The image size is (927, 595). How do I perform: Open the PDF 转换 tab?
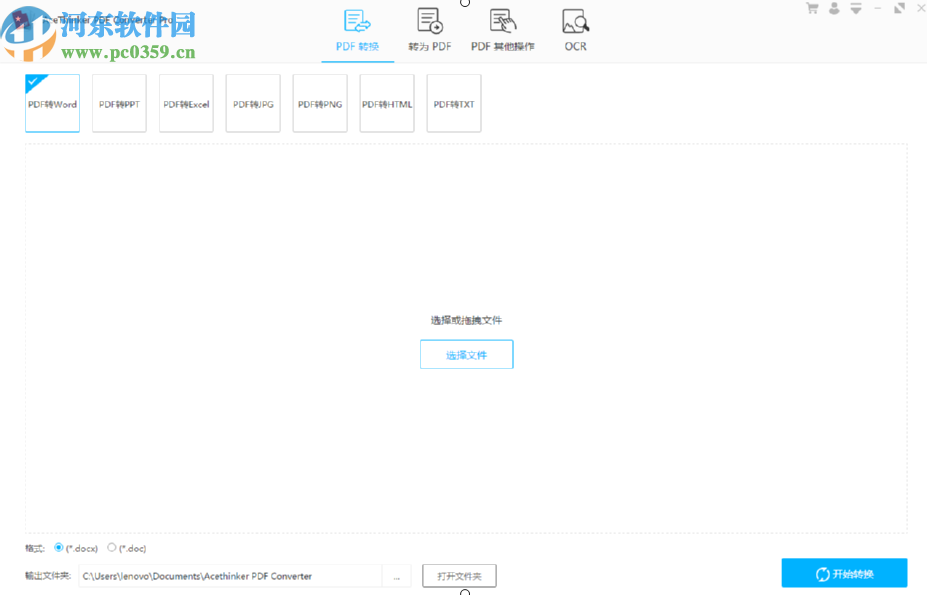coord(358,31)
